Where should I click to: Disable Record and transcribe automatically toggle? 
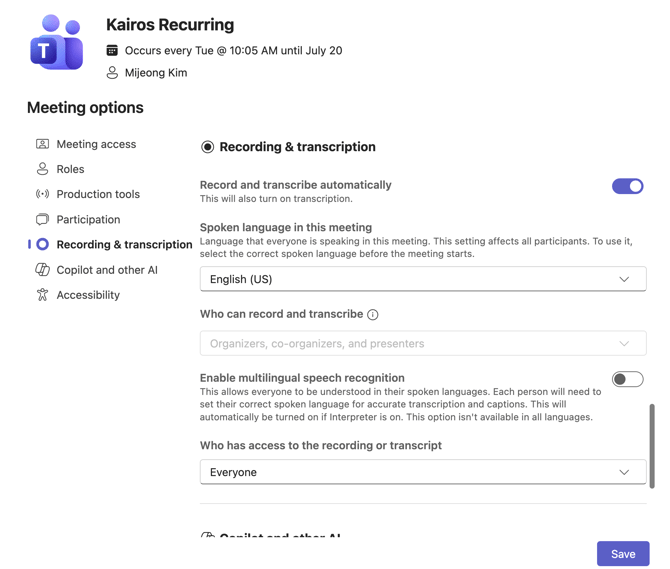point(627,186)
